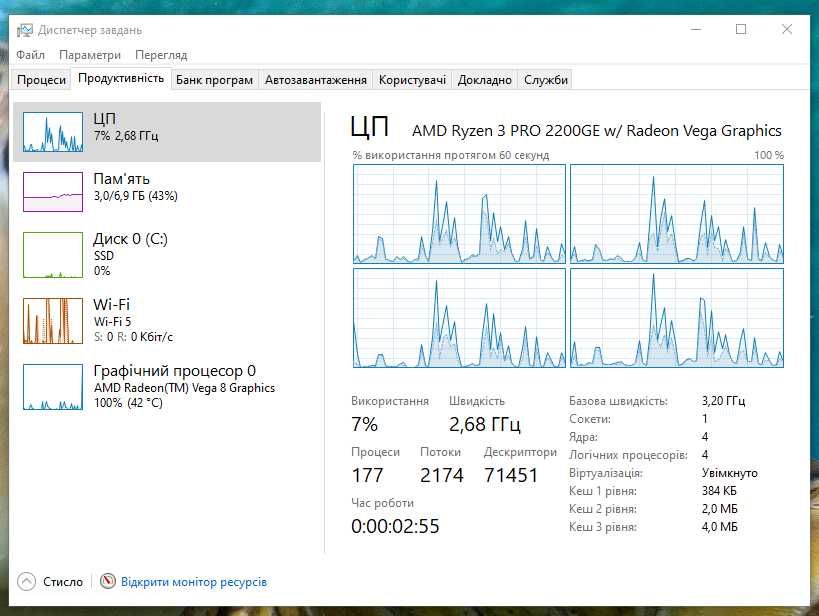819x616 pixels.
Task: Click the Task Manager title bar icon
Action: 25,30
